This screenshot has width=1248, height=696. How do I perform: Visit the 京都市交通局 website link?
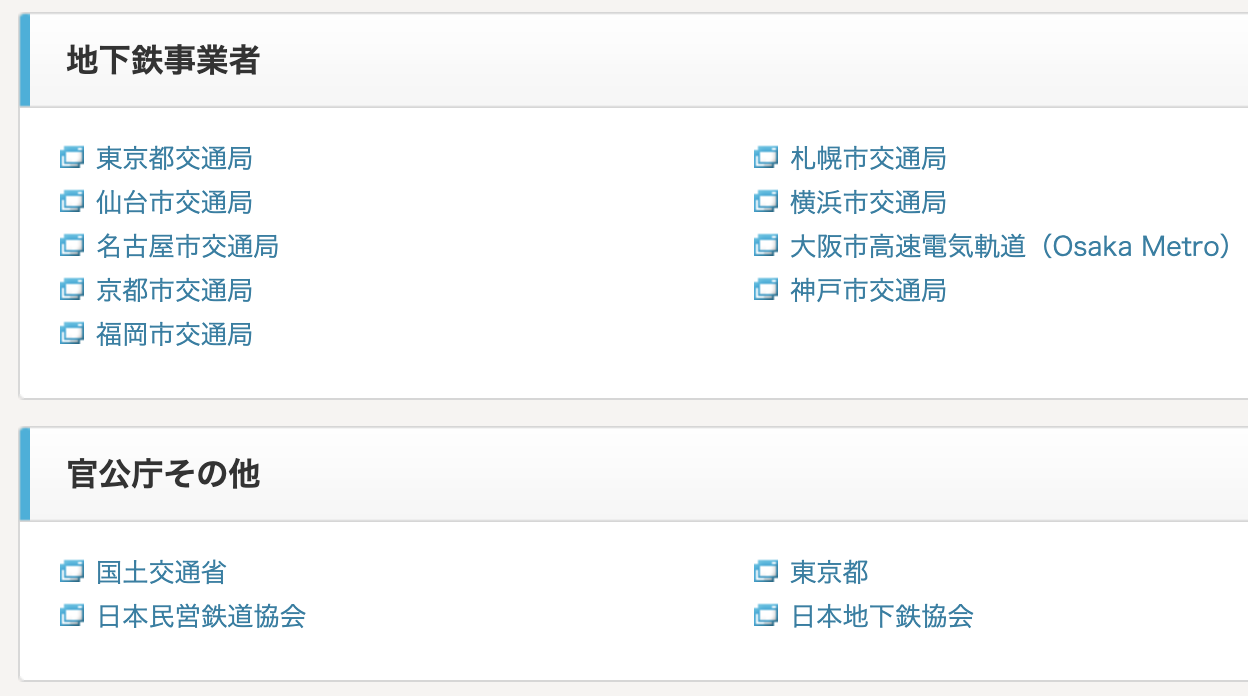tap(174, 290)
